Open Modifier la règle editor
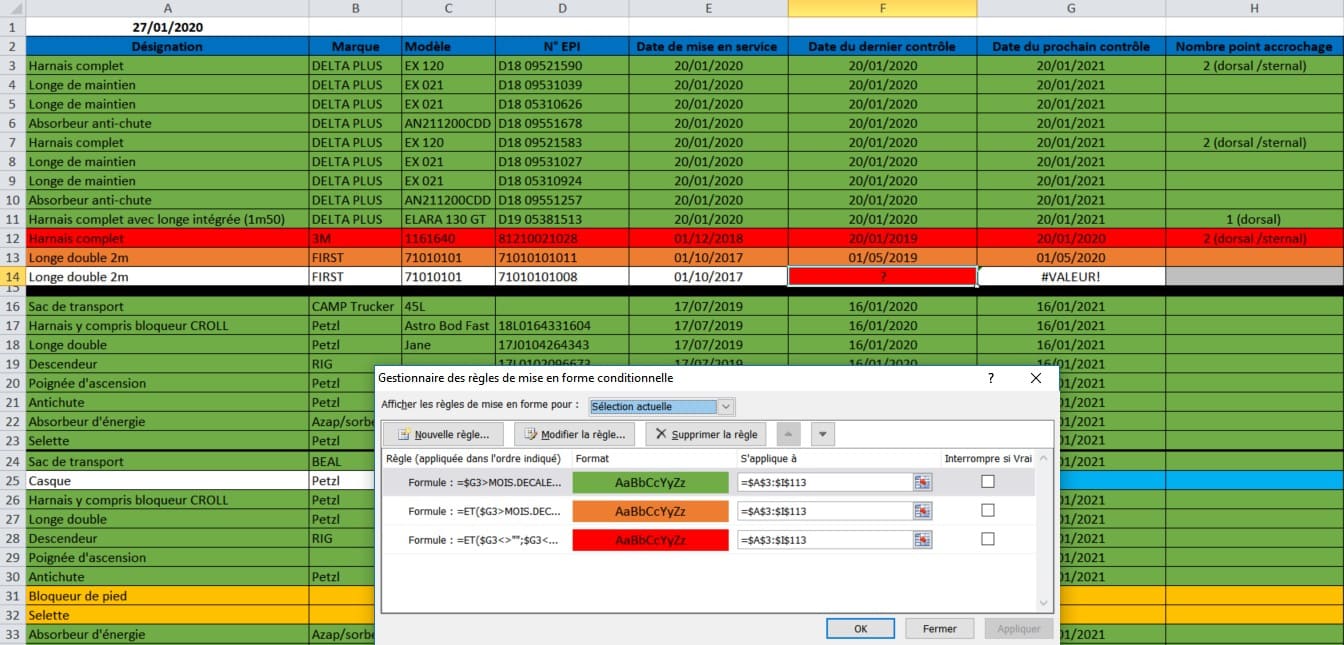 574,435
